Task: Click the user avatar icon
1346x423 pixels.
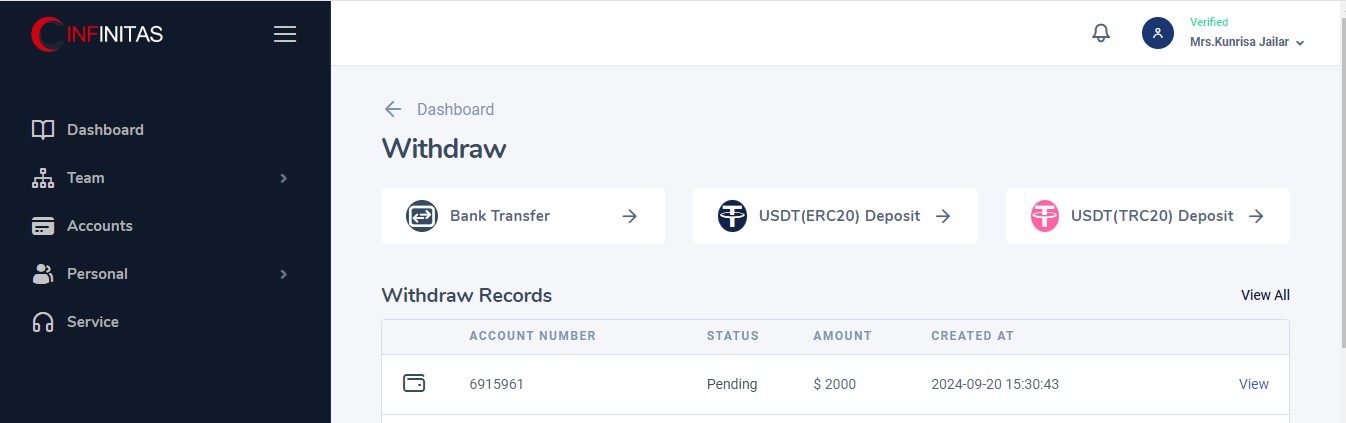Action: (1157, 33)
